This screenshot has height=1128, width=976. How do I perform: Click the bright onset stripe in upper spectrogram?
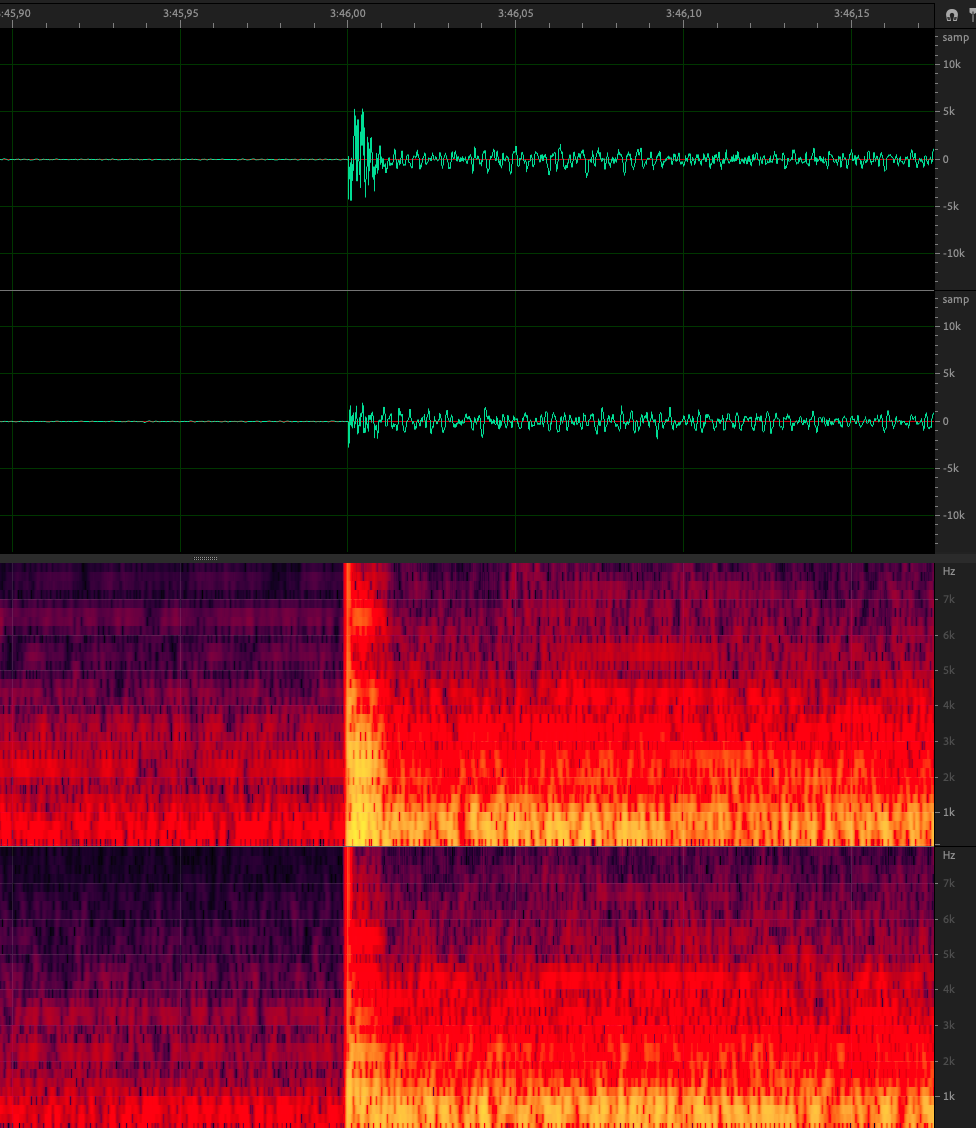[347, 700]
